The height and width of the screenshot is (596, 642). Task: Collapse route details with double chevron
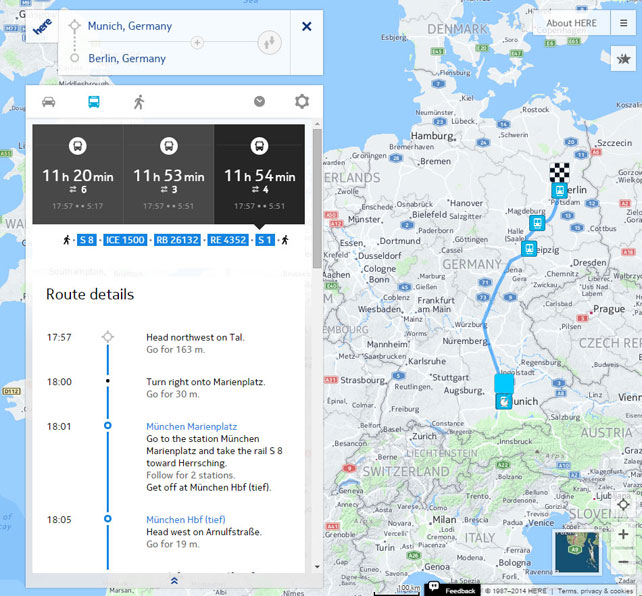174,580
